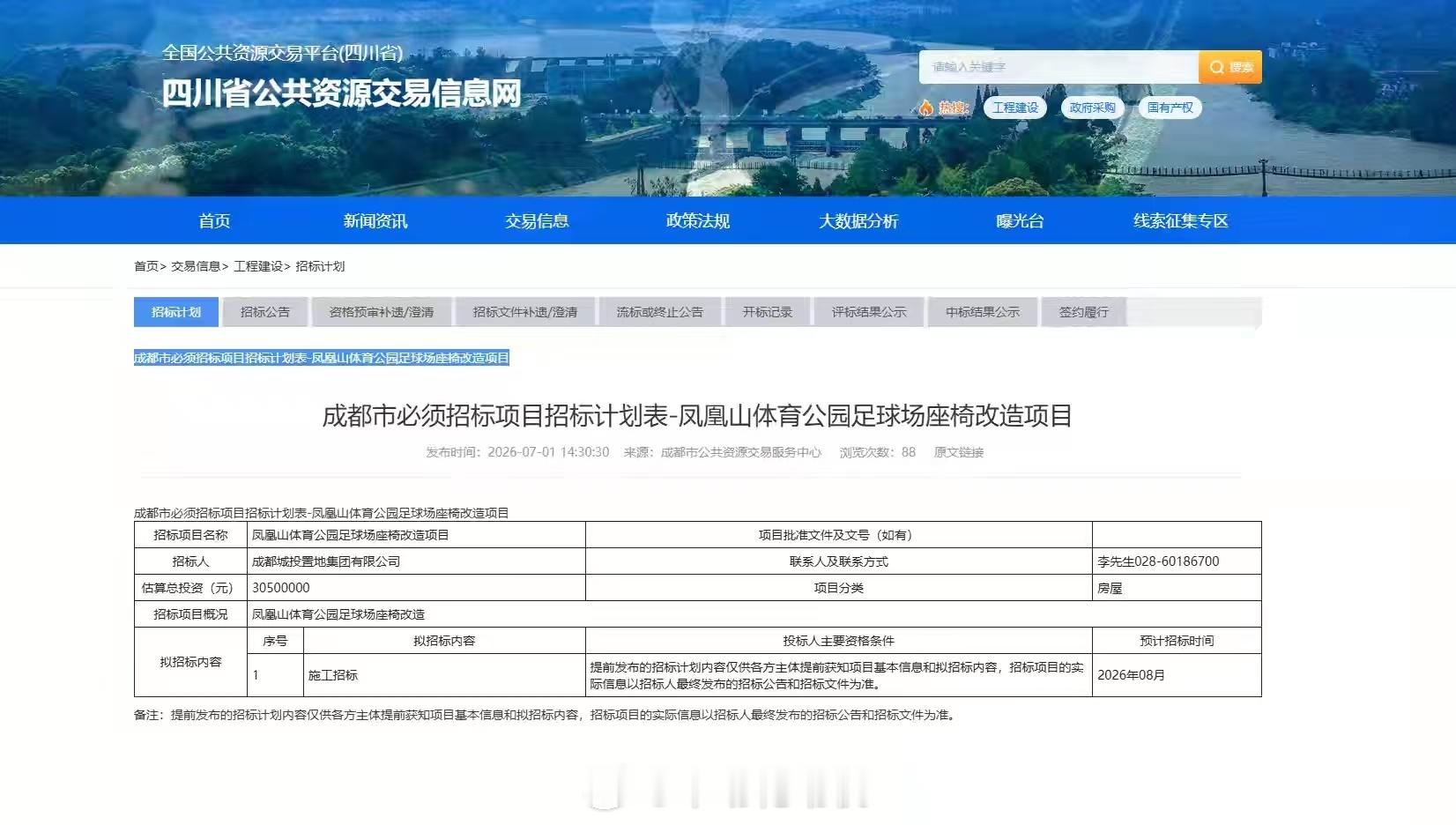Switch to the 招标公告 tab
The height and width of the screenshot is (825, 1456).
click(x=265, y=312)
